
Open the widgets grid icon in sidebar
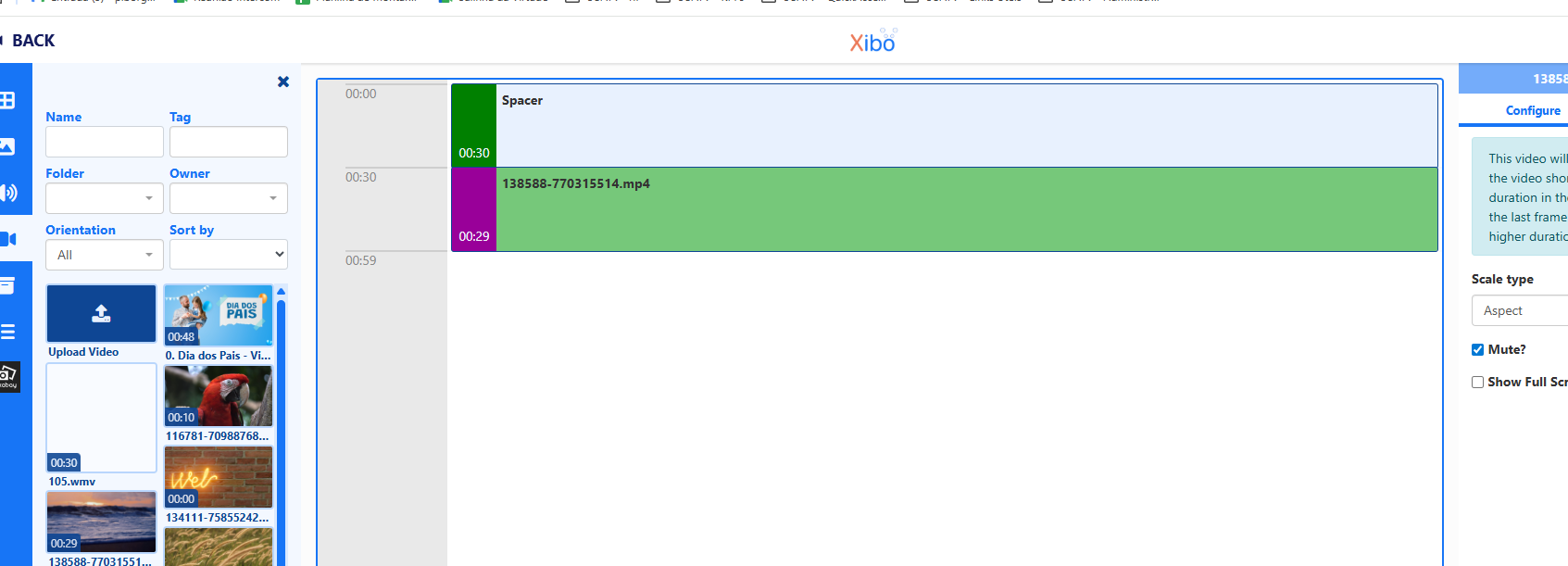coord(7,100)
